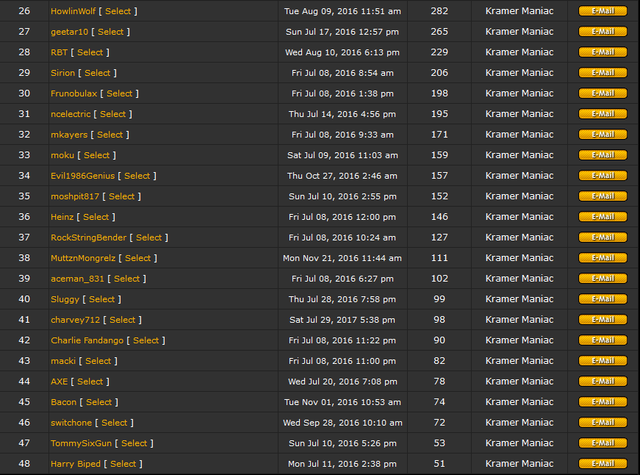This screenshot has width=640, height=475.
Task: Click the E-Mail button for mkayers
Action: (x=603, y=134)
